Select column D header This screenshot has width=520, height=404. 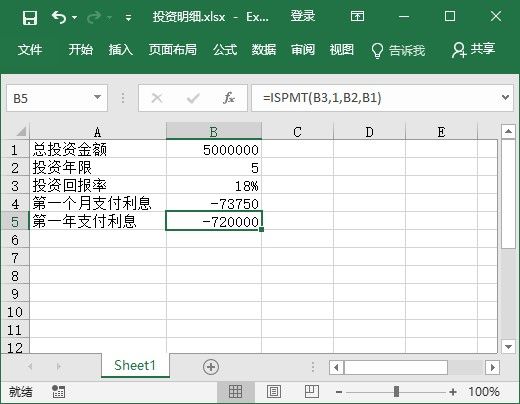click(x=369, y=132)
